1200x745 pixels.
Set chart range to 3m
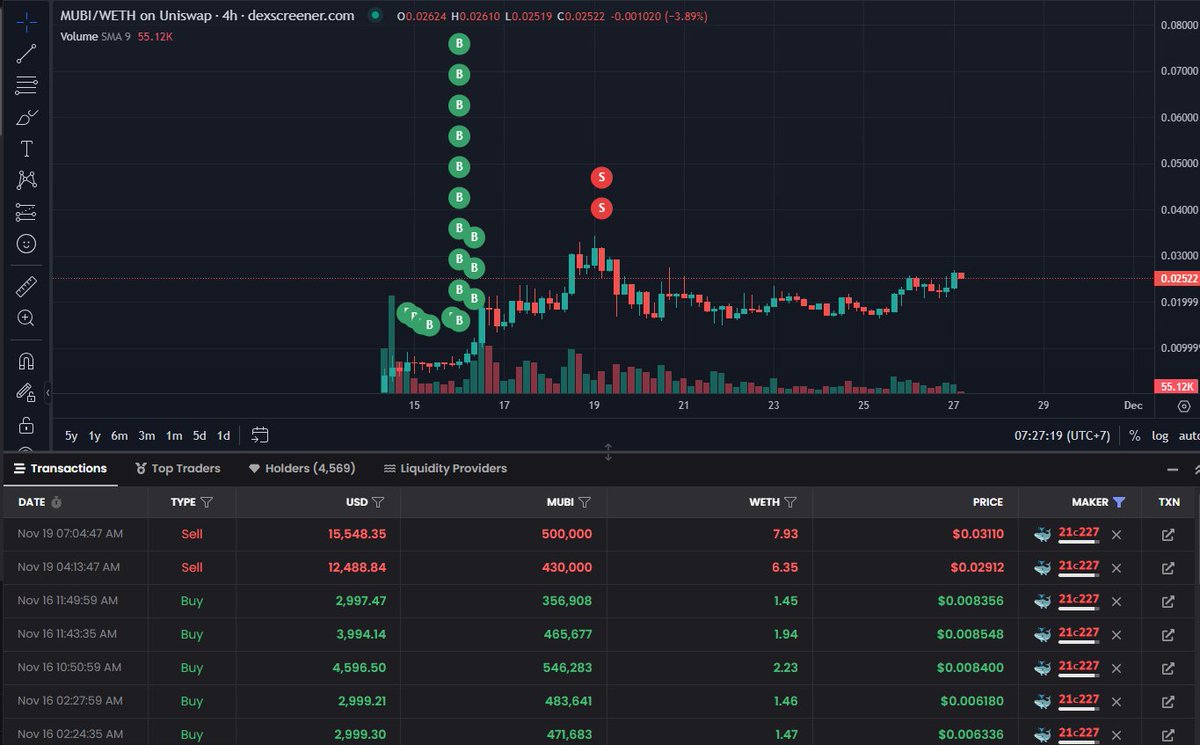point(146,436)
